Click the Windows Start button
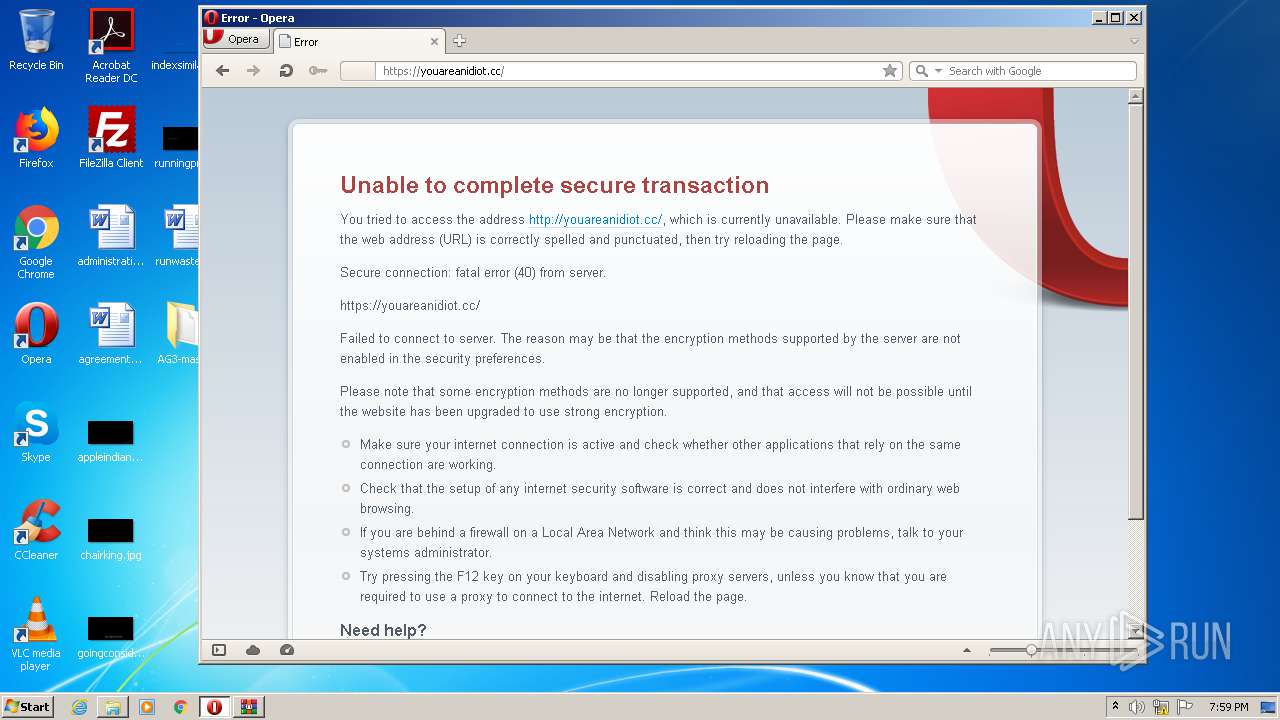 pos(28,706)
